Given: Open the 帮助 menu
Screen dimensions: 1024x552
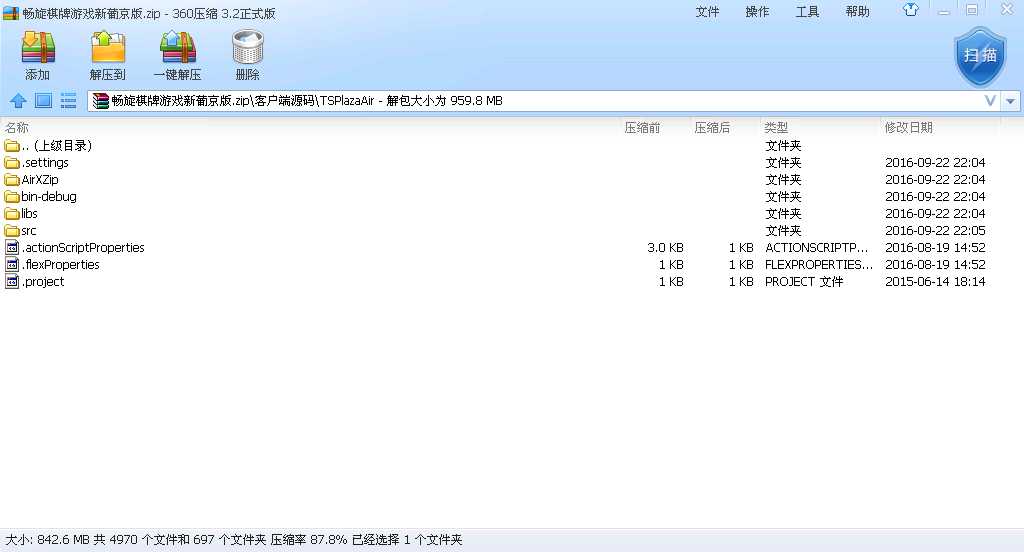Looking at the screenshot, I should (857, 12).
